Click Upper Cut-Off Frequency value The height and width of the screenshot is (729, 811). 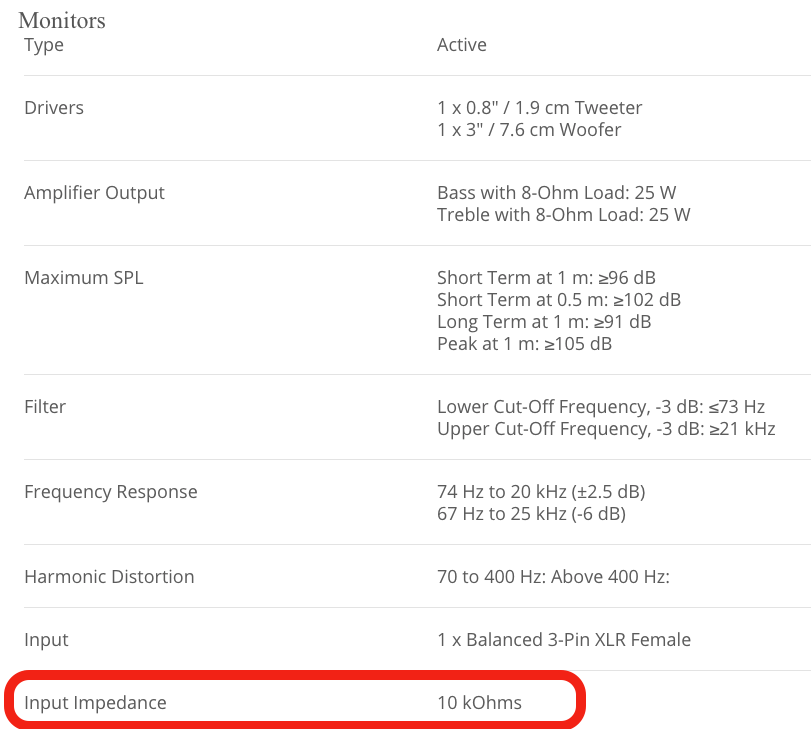606,429
